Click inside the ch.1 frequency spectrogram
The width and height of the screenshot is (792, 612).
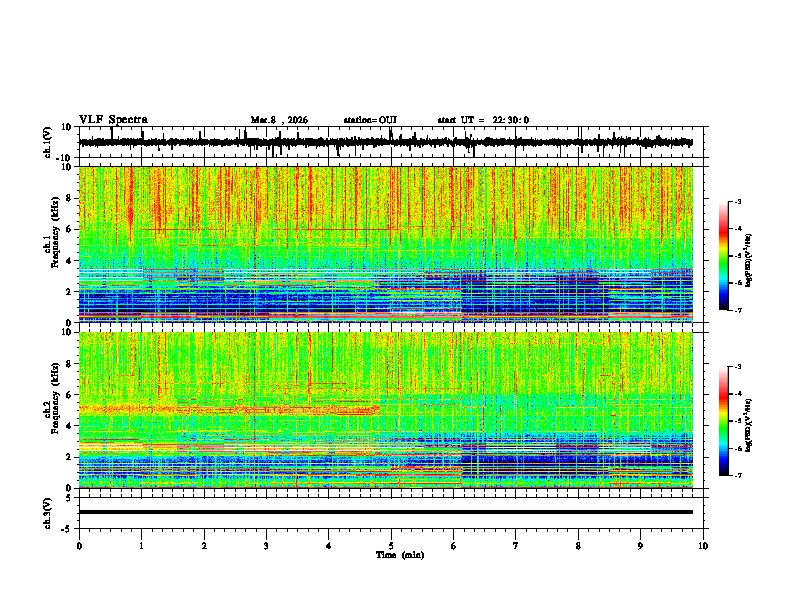(x=385, y=244)
